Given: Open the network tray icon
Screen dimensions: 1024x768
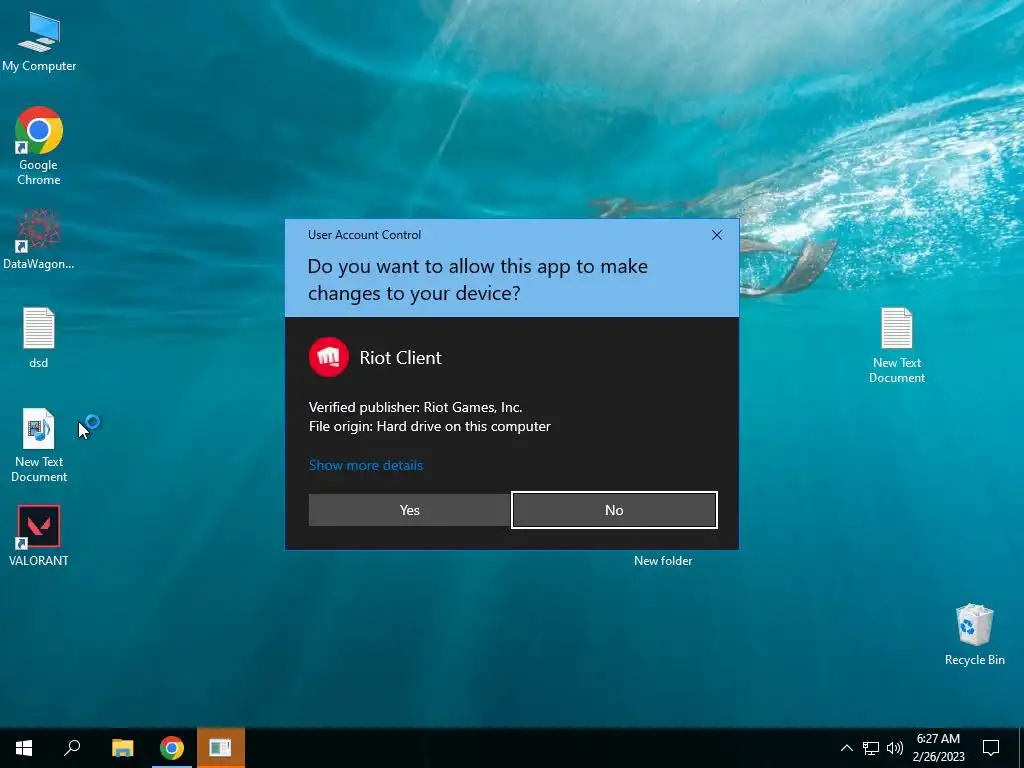Looking at the screenshot, I should pyautogui.click(x=871, y=748).
